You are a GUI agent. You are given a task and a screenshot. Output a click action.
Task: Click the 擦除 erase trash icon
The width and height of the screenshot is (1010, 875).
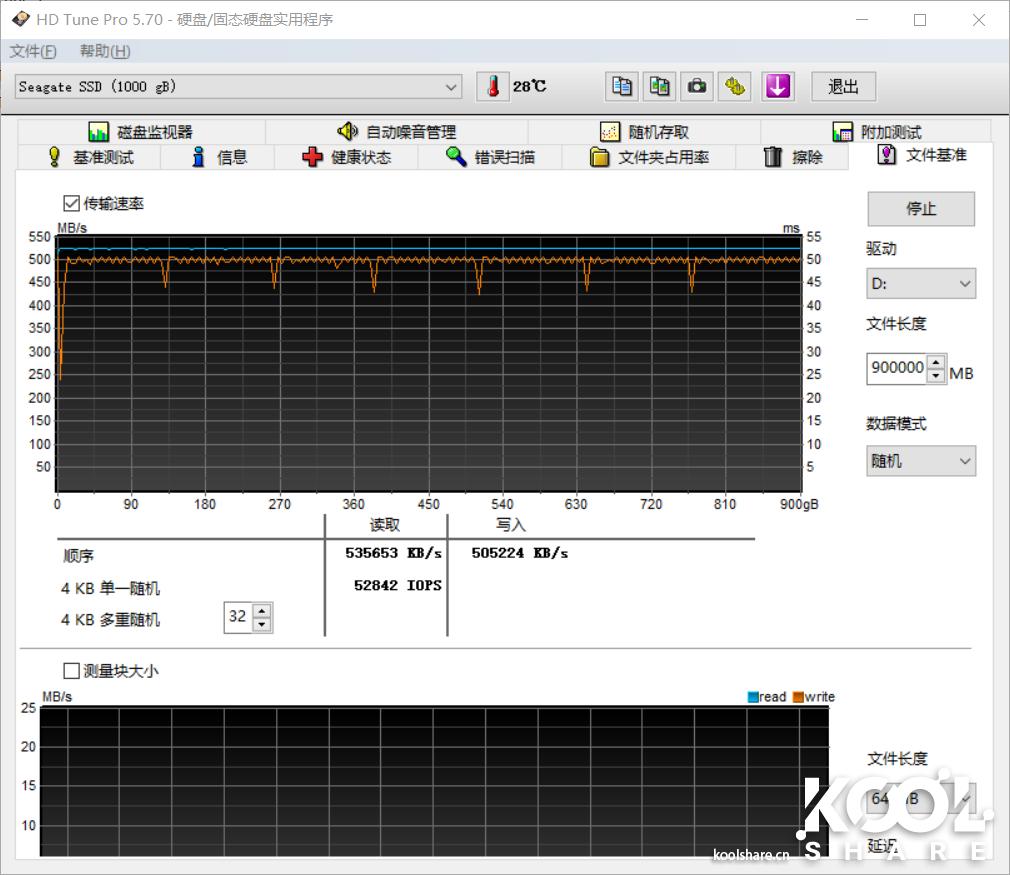pos(773,156)
